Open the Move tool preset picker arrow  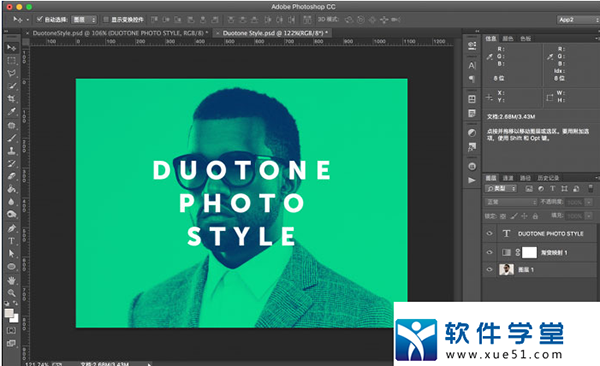(x=28, y=20)
